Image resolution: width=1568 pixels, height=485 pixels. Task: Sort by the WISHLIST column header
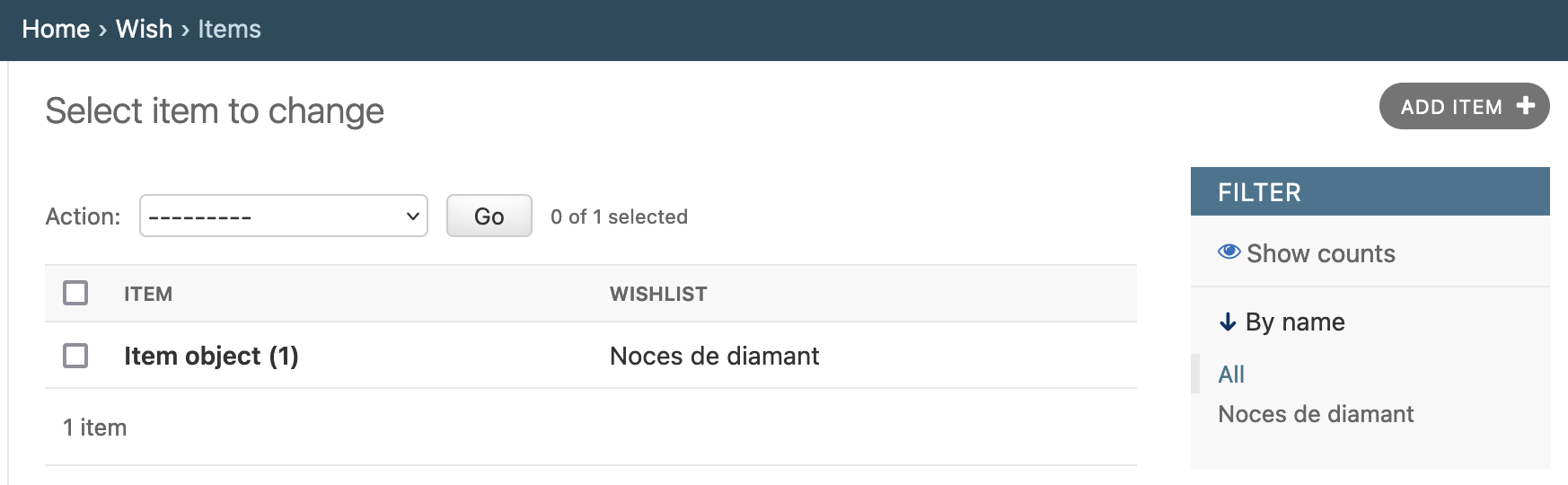coord(658,294)
